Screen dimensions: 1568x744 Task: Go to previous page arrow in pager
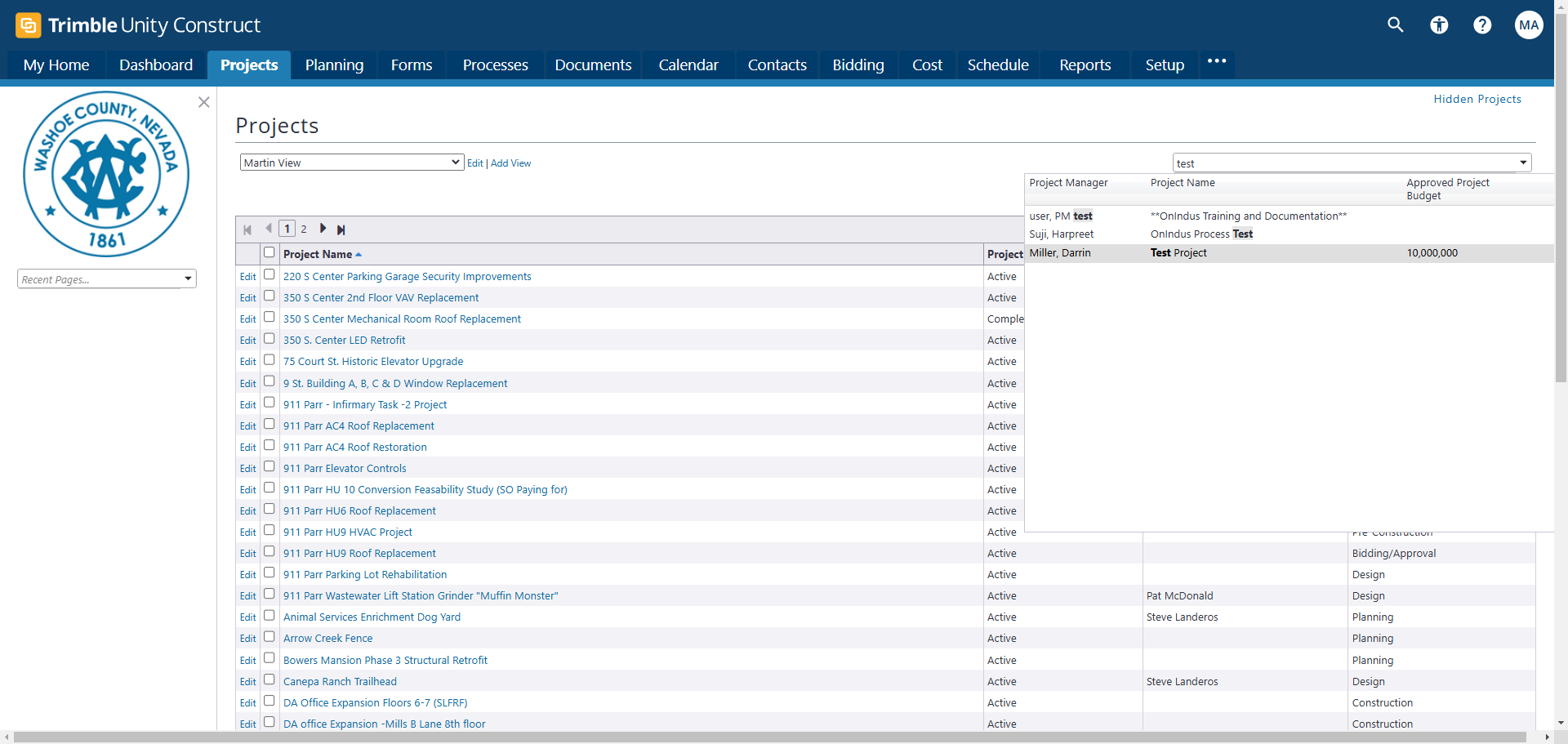coord(269,229)
